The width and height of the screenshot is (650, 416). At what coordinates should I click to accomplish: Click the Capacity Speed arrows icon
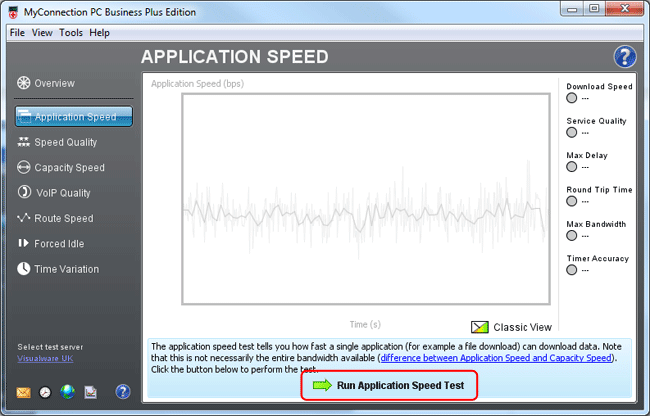pyautogui.click(x=24, y=167)
